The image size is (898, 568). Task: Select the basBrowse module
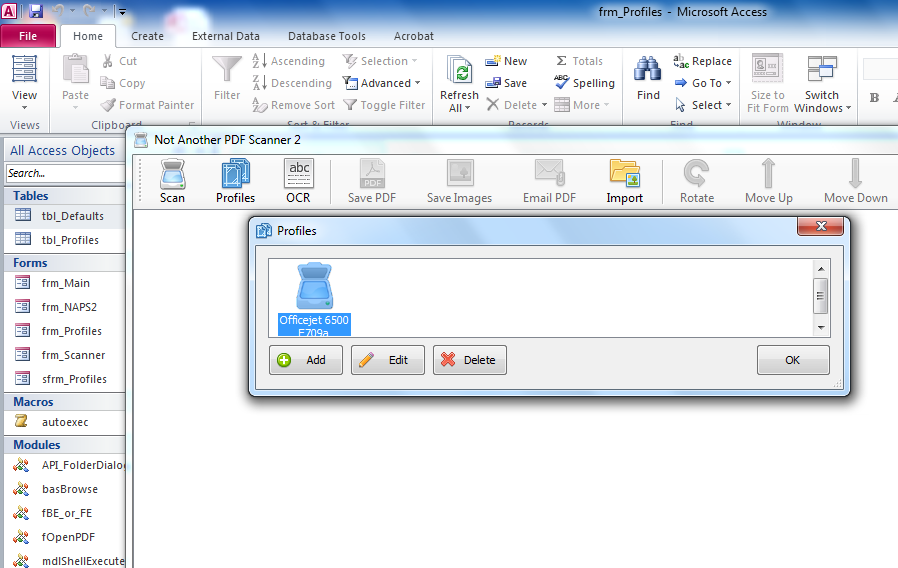pos(65,489)
